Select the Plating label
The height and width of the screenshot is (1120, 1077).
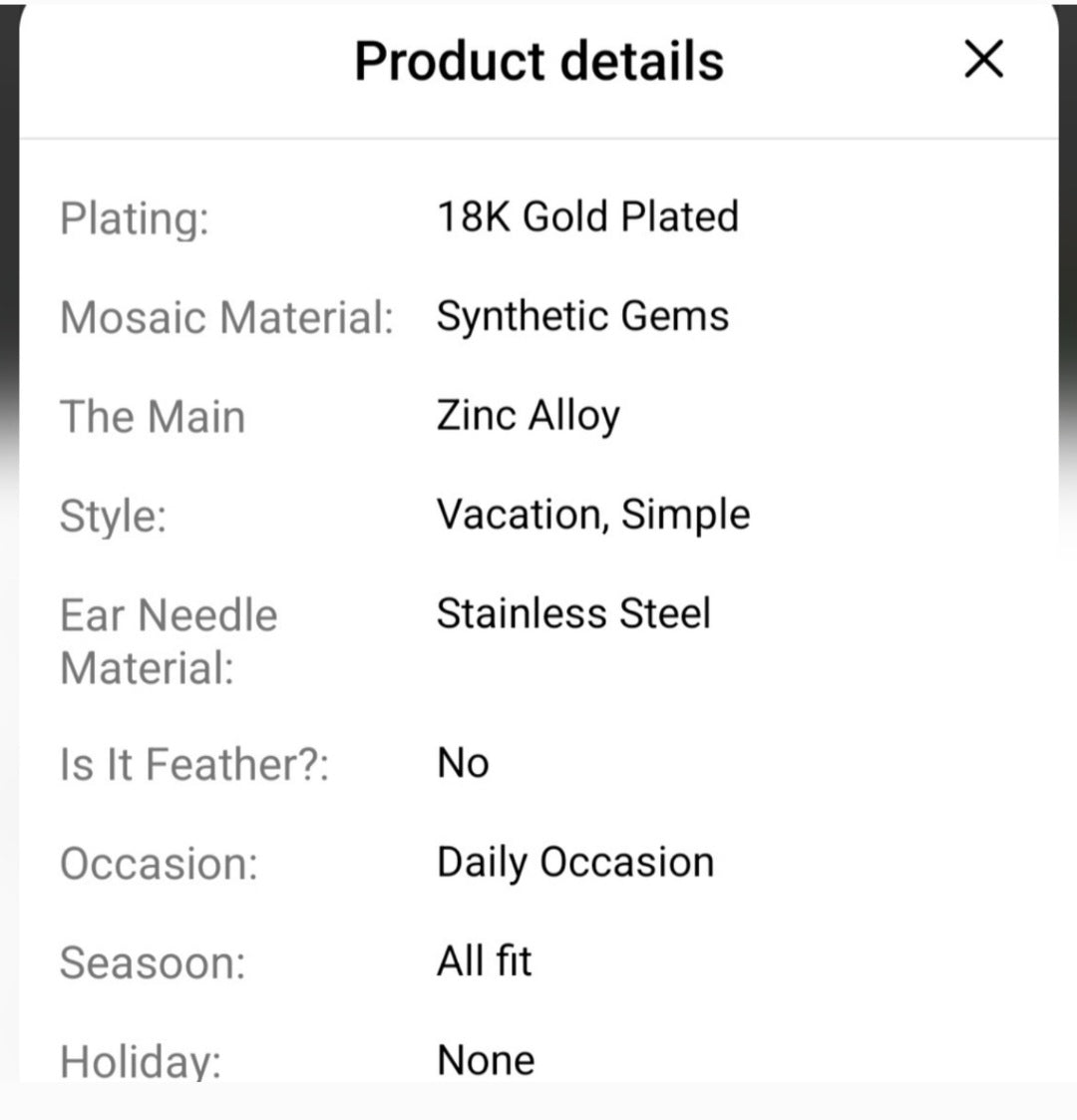(135, 218)
